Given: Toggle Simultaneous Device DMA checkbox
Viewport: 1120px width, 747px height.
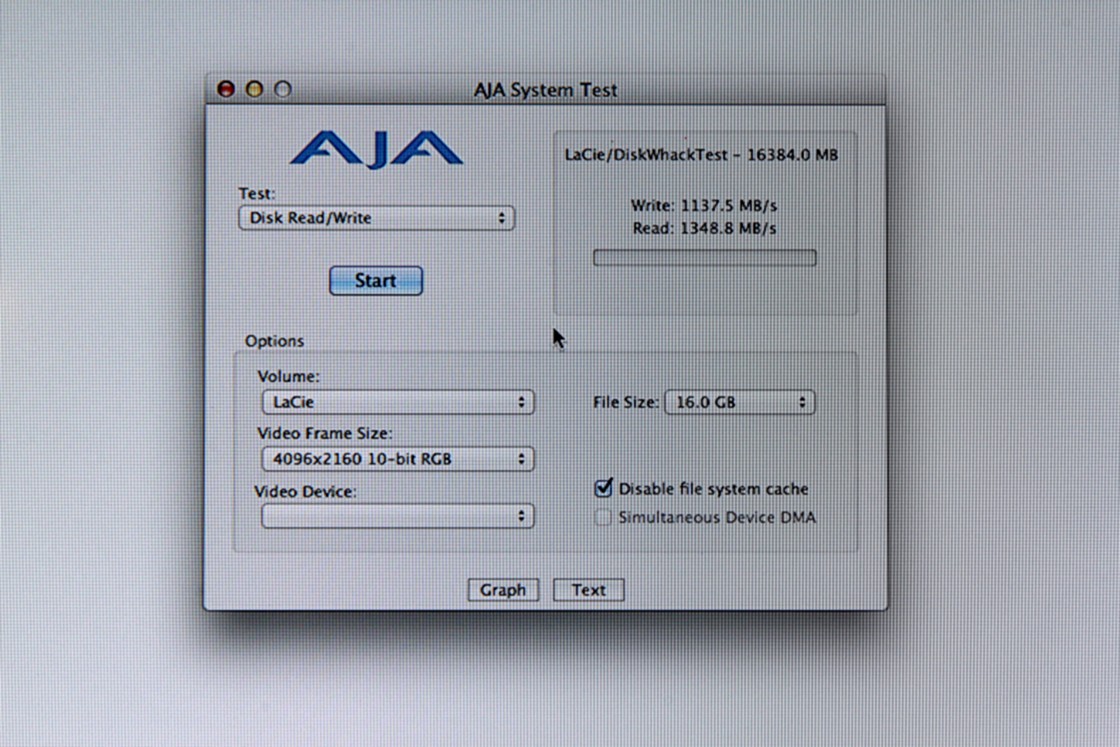Looking at the screenshot, I should pos(604,517).
